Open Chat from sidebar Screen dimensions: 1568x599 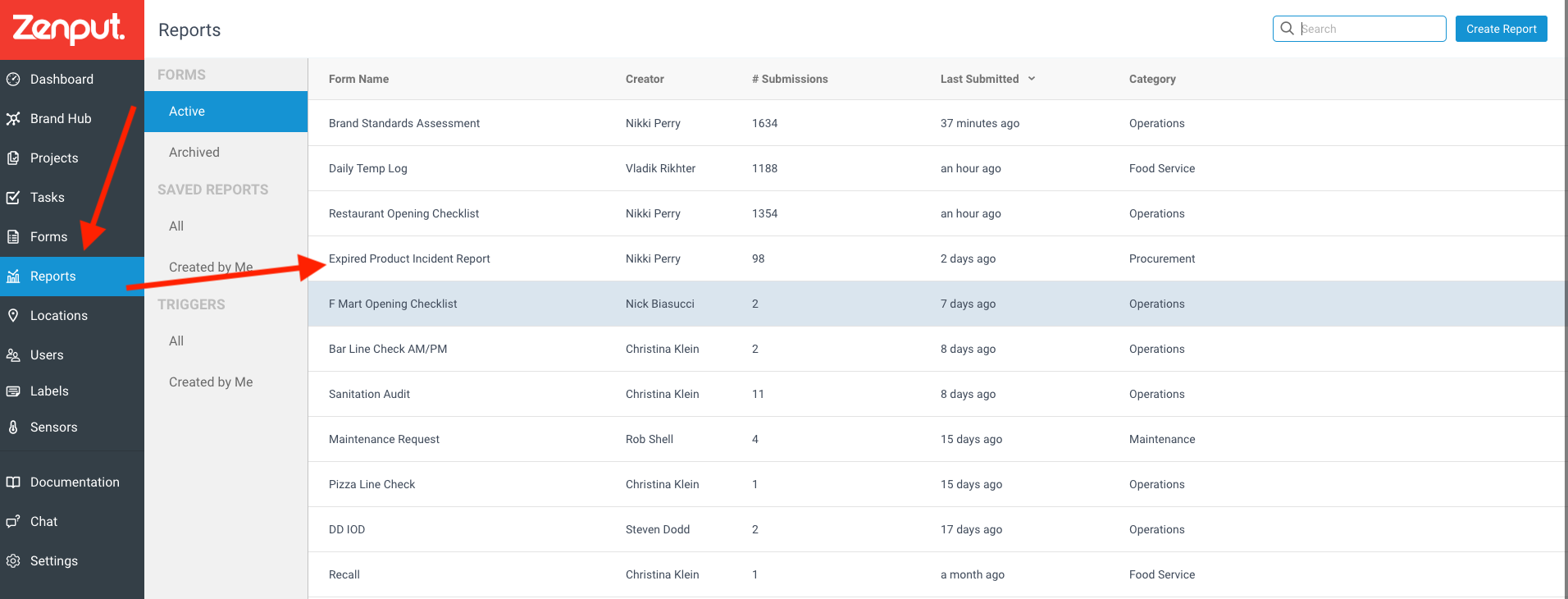click(72, 522)
